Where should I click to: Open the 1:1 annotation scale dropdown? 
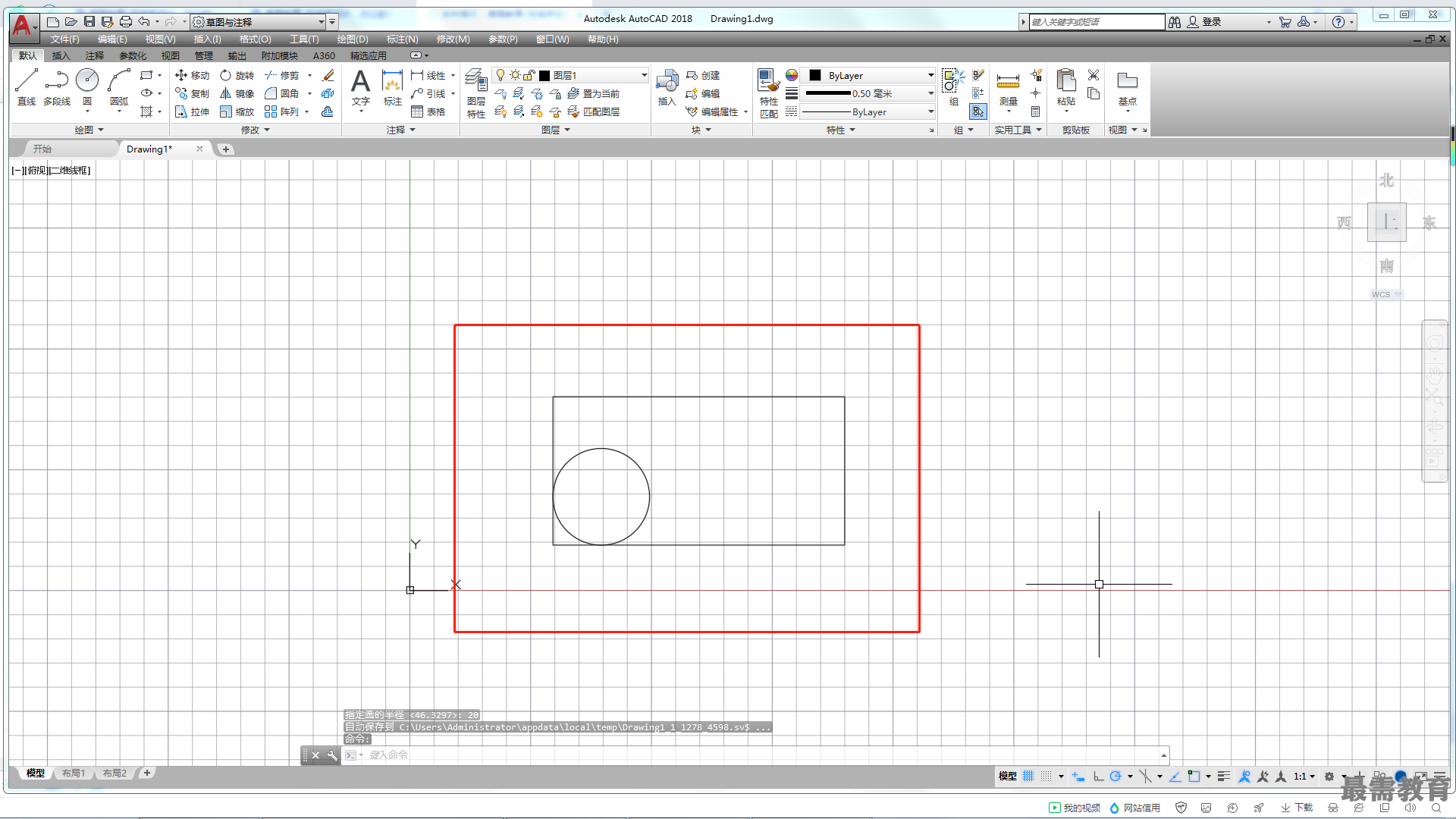click(x=1304, y=776)
